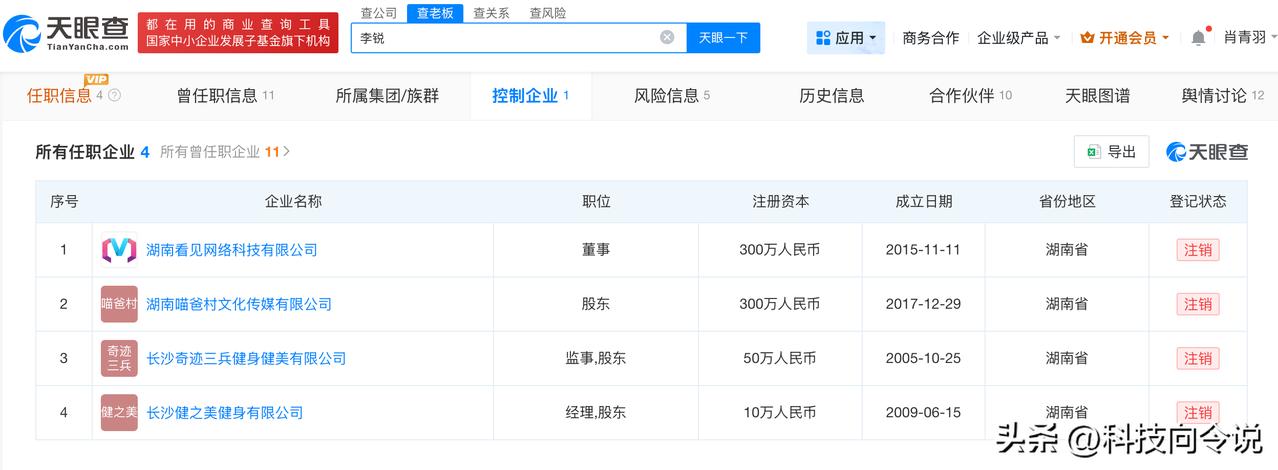Open the 天眼图谱 tab
The image size is (1278, 470).
[1097, 96]
